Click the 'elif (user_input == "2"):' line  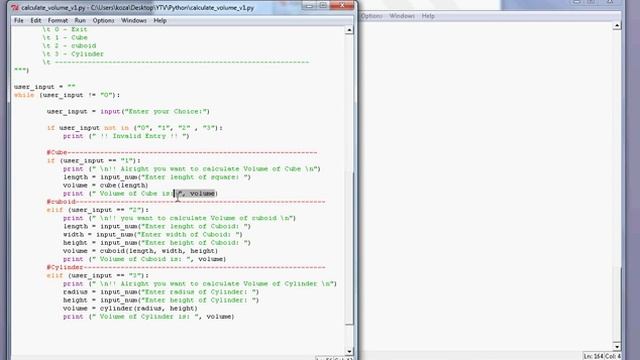tap(98, 210)
